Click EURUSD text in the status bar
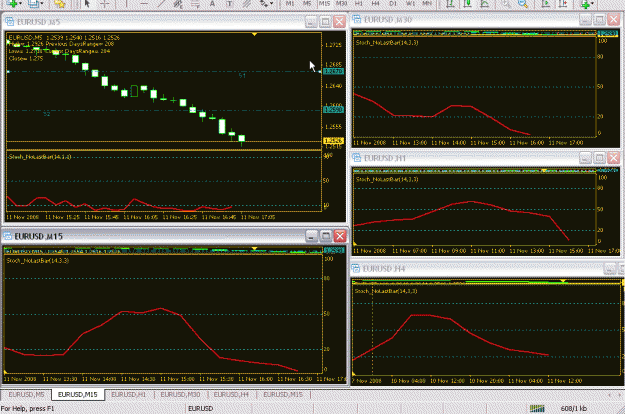Image resolution: width=625 pixels, height=414 pixels. click(x=200, y=408)
